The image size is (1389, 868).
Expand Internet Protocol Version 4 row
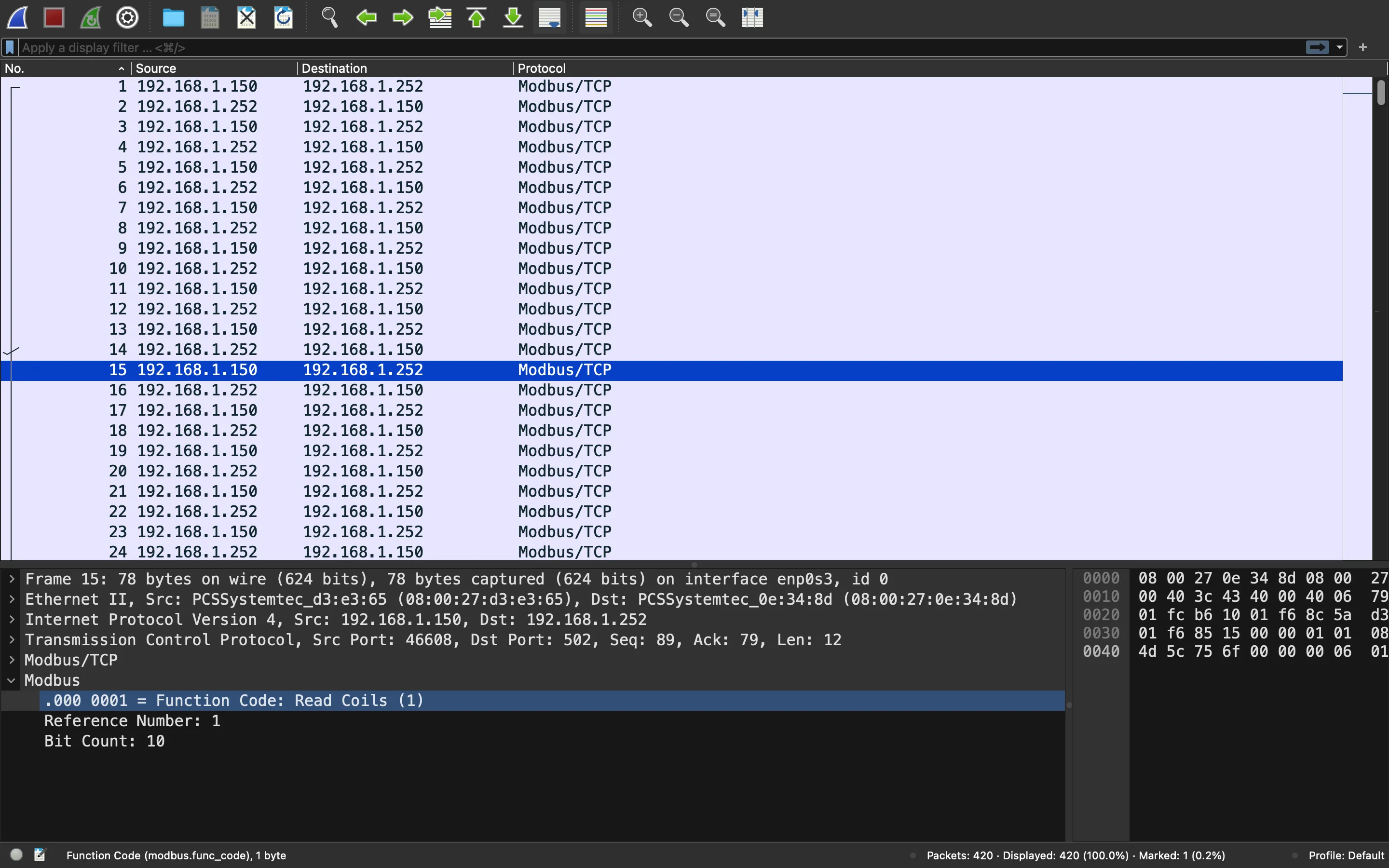(12, 620)
